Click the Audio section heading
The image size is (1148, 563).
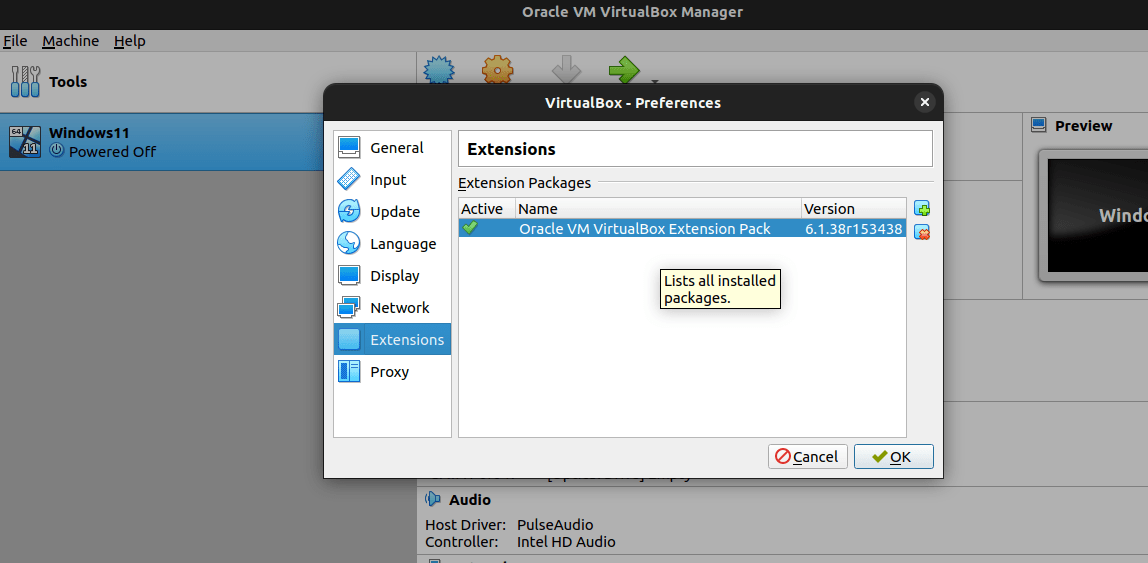click(469, 499)
